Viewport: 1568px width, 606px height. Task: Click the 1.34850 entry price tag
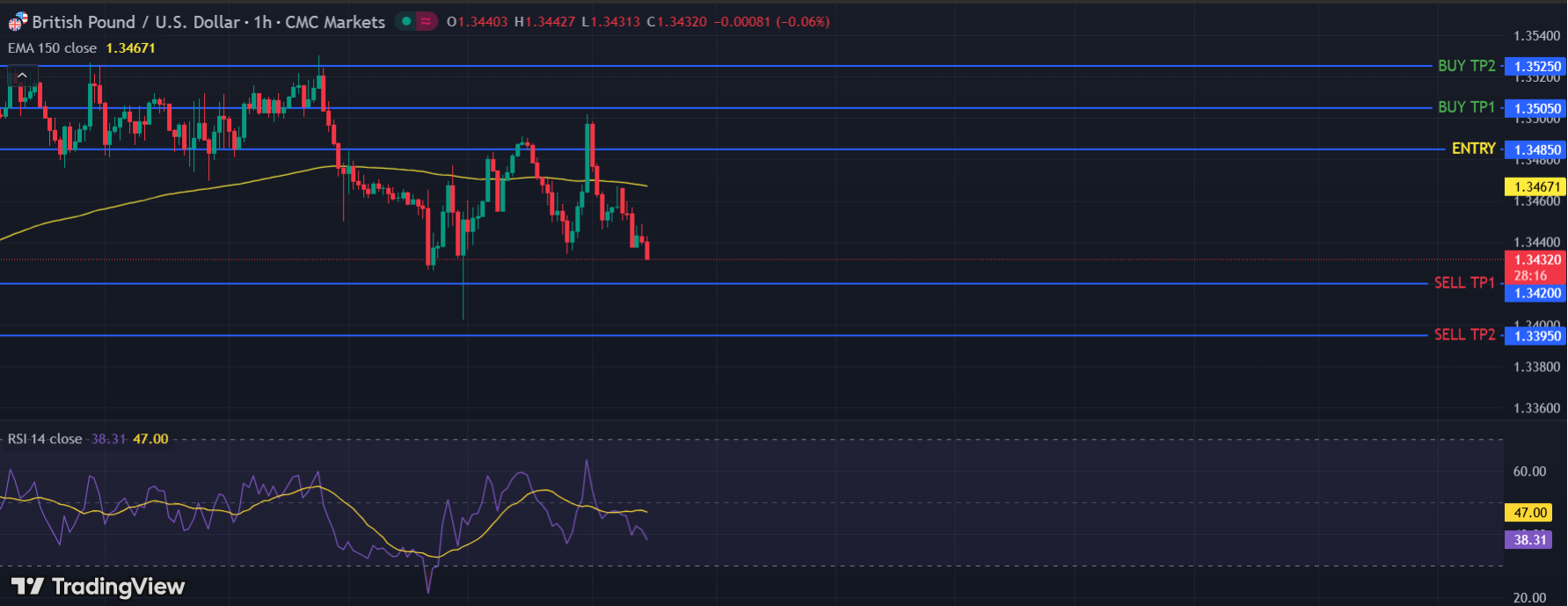[1536, 150]
